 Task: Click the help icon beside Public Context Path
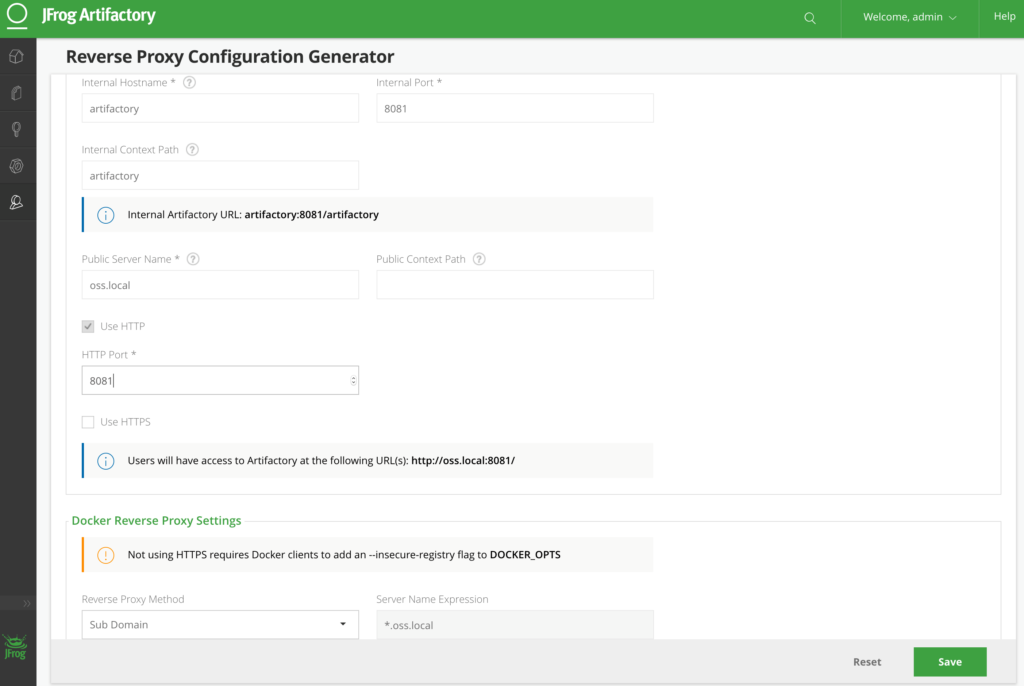pyautogui.click(x=479, y=259)
